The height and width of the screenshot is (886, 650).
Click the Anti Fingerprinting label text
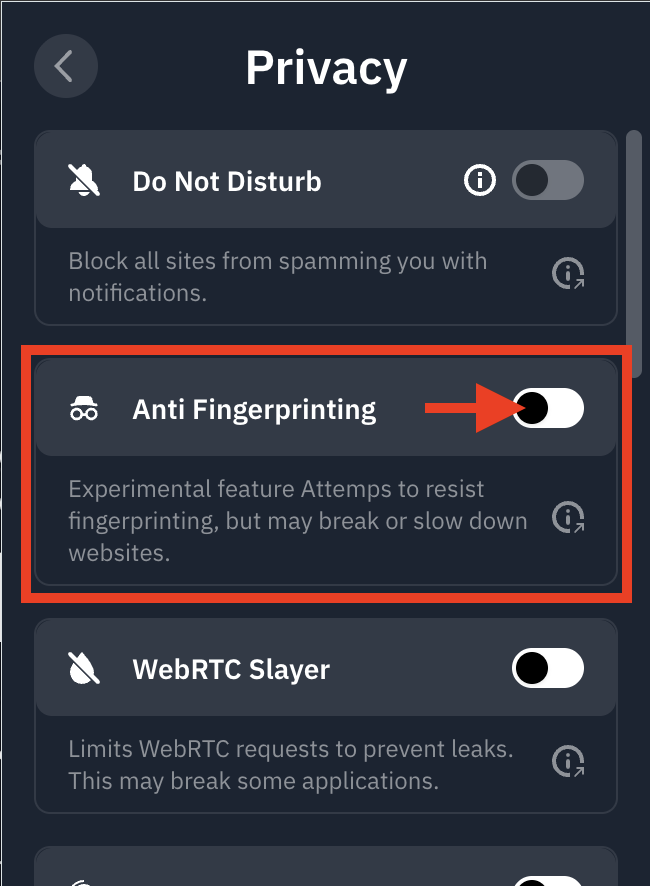tap(254, 409)
